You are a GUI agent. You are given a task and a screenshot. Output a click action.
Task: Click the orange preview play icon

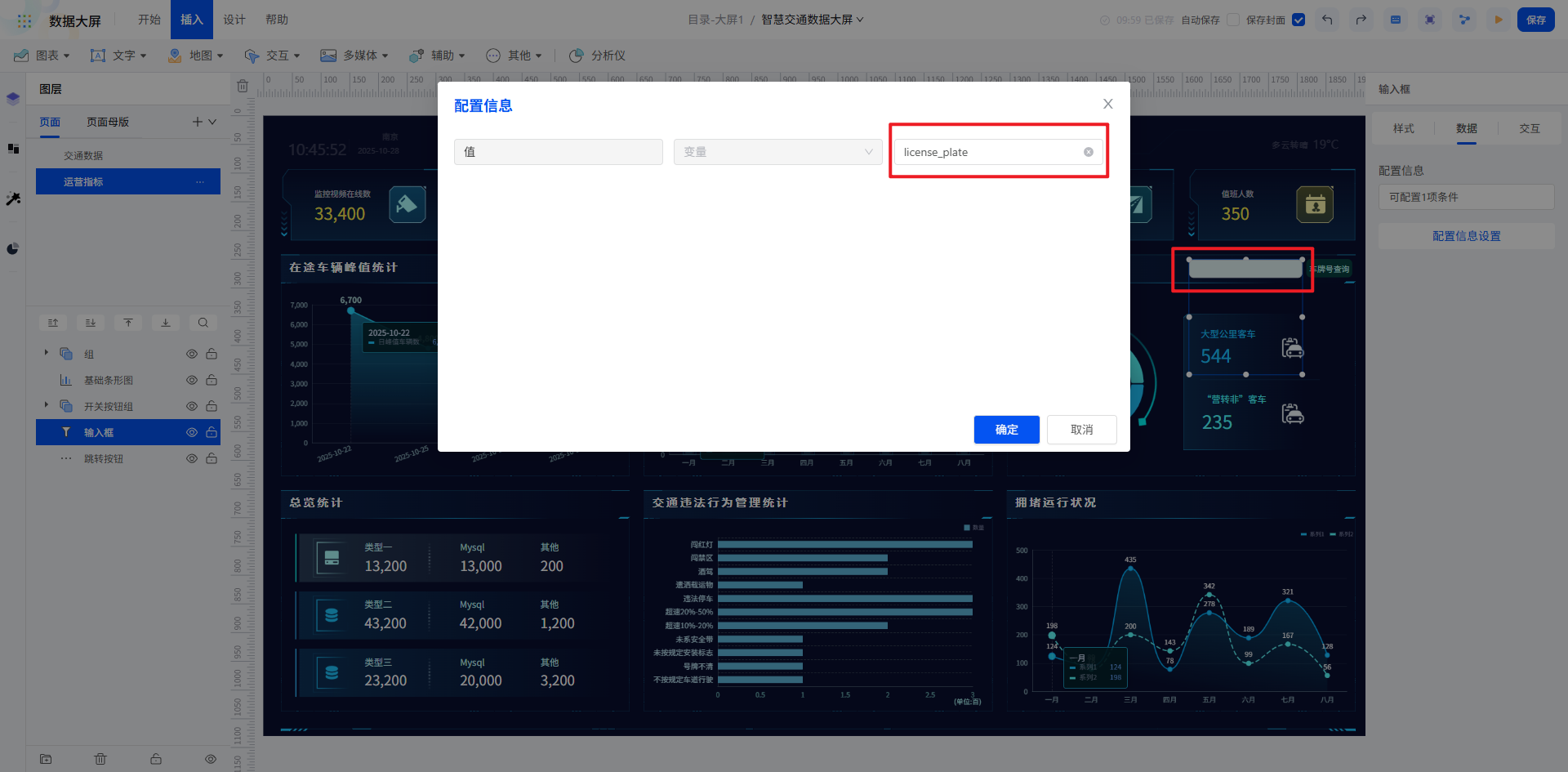point(1498,20)
